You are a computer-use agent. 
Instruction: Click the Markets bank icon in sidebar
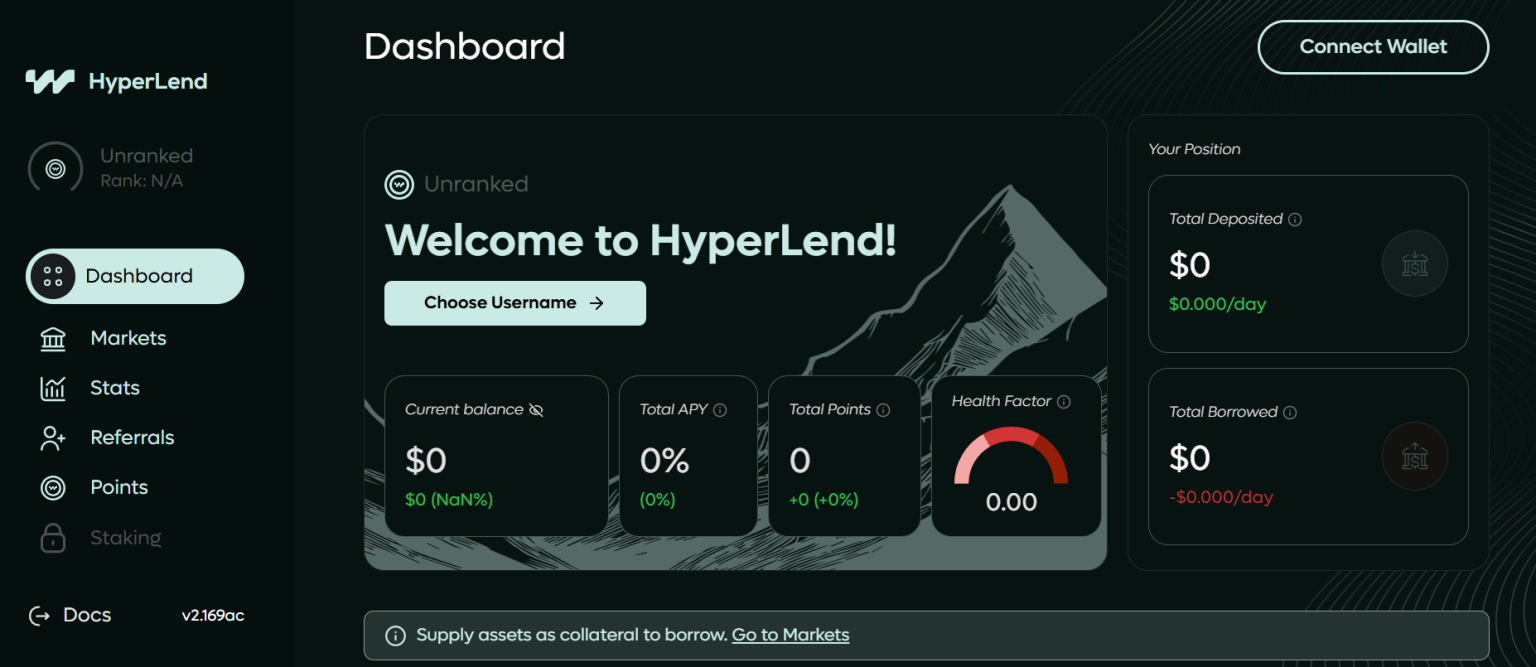click(52, 338)
